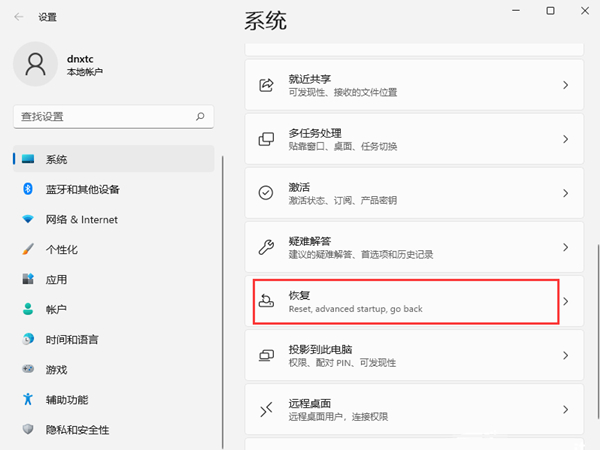Click 远程桌面用户, 连接权限 description
This screenshot has width=600, height=450.
338,417
